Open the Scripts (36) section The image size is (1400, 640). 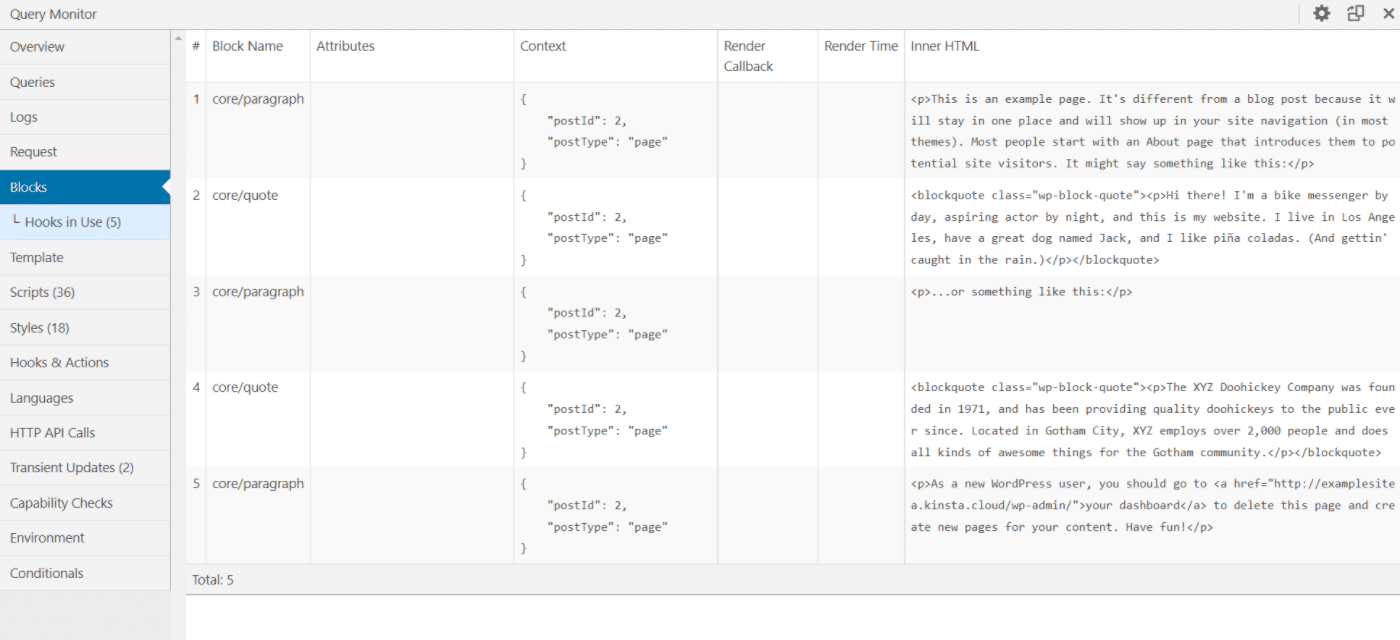(42, 292)
